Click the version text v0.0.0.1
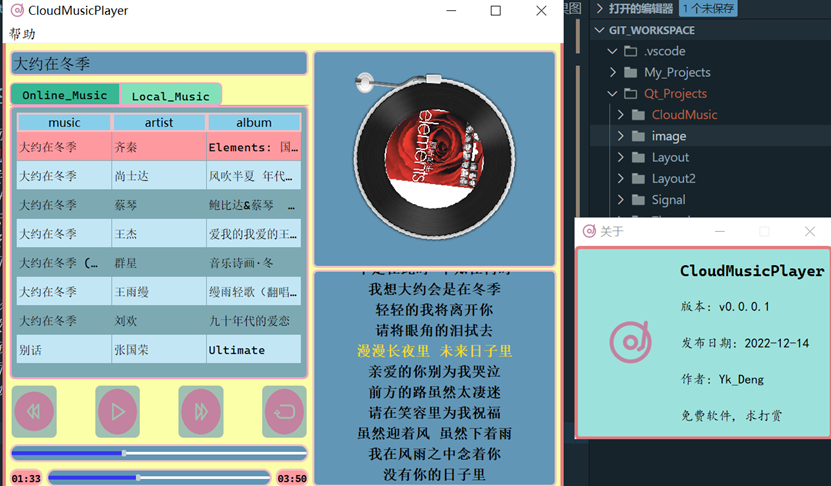The height and width of the screenshot is (486, 831). (744, 306)
